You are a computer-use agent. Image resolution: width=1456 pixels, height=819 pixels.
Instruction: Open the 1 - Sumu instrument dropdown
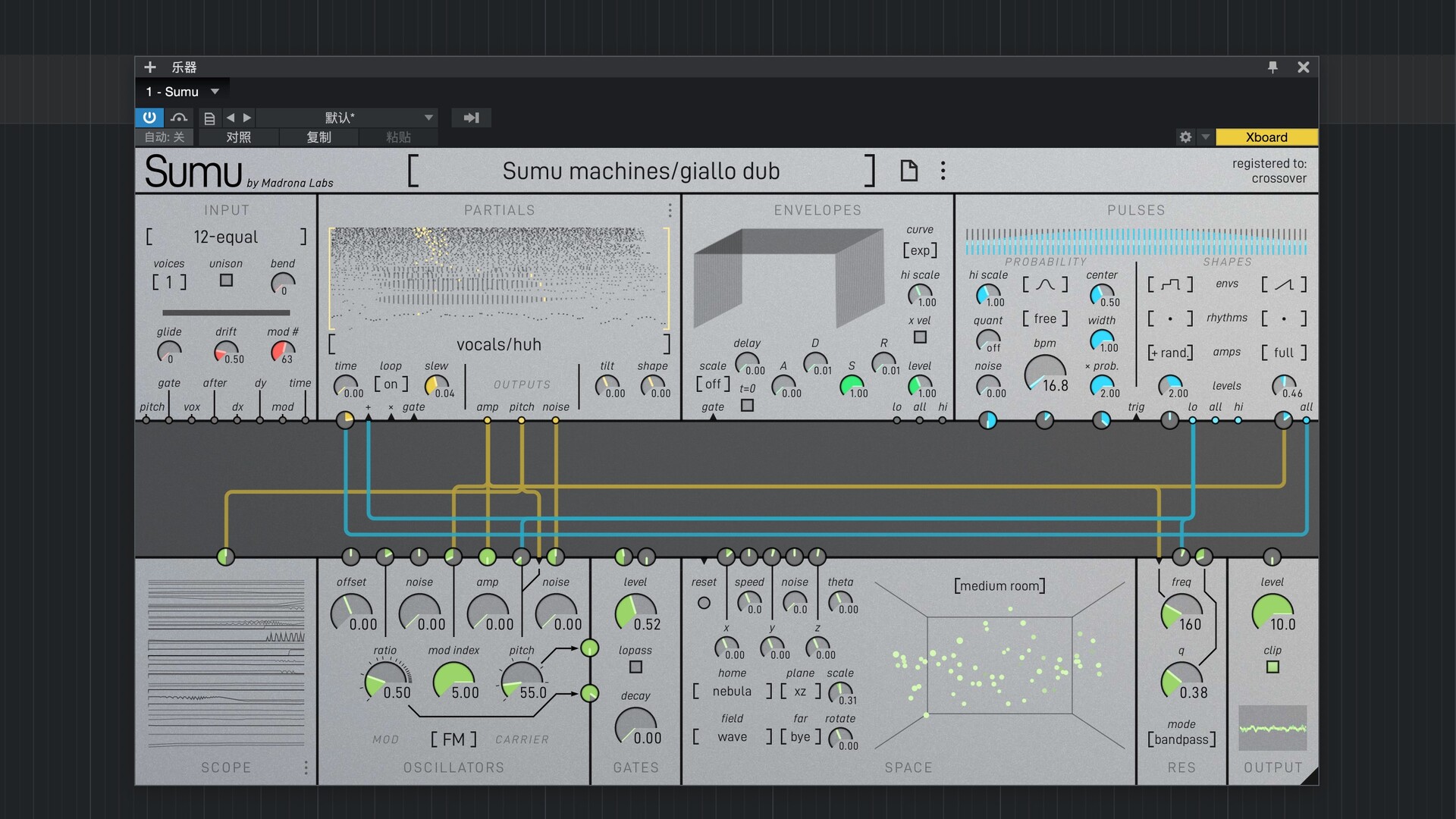tap(183, 92)
